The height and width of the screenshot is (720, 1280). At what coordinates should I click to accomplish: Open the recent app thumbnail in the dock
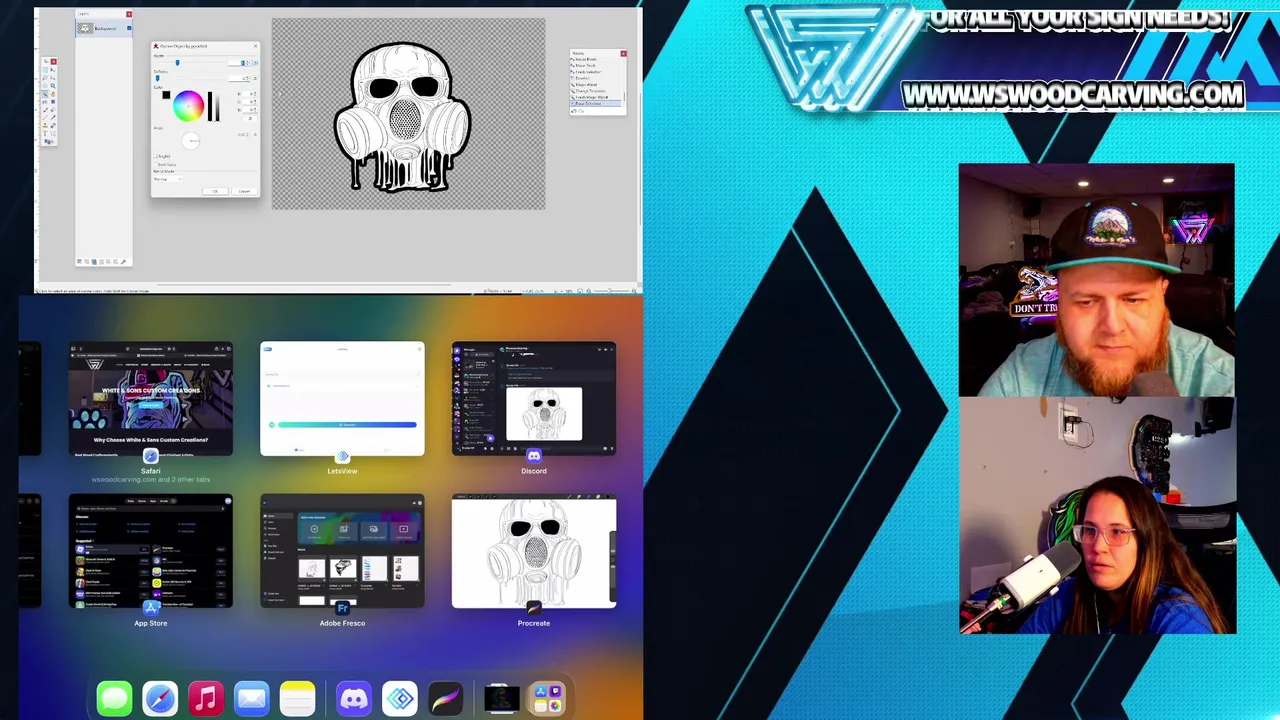coord(502,698)
